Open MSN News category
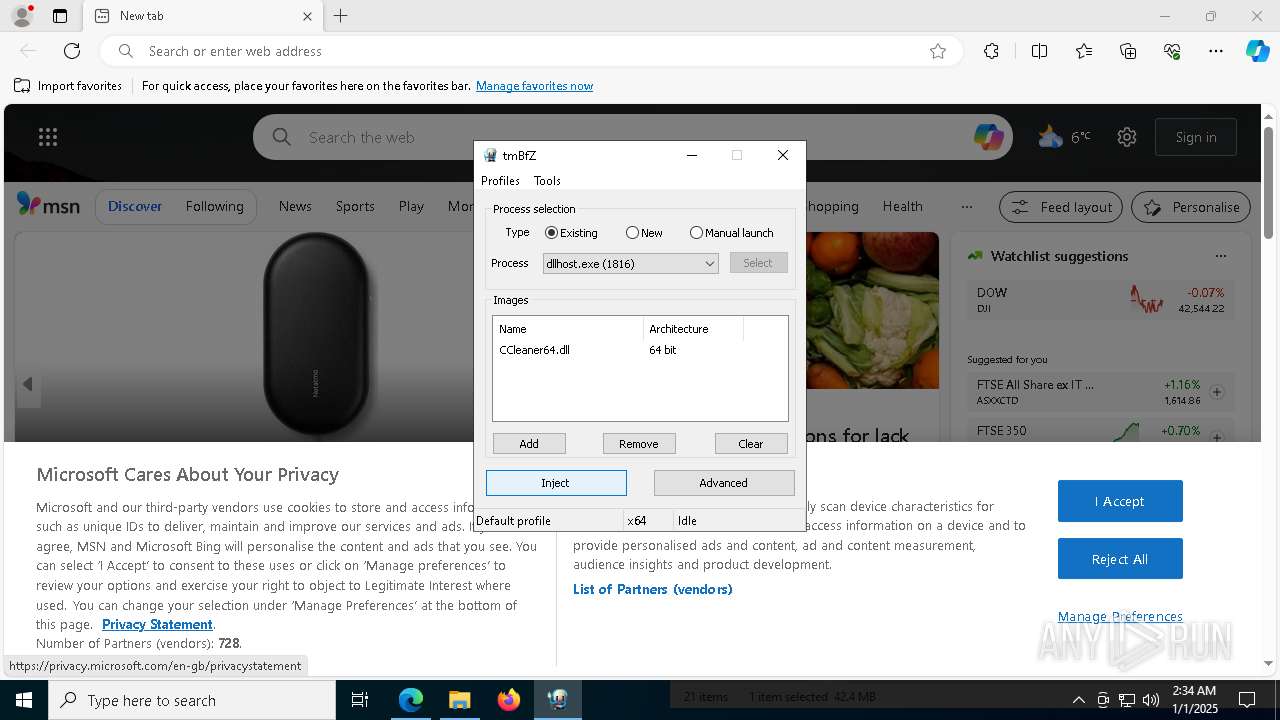The image size is (1280, 720). [x=295, y=206]
